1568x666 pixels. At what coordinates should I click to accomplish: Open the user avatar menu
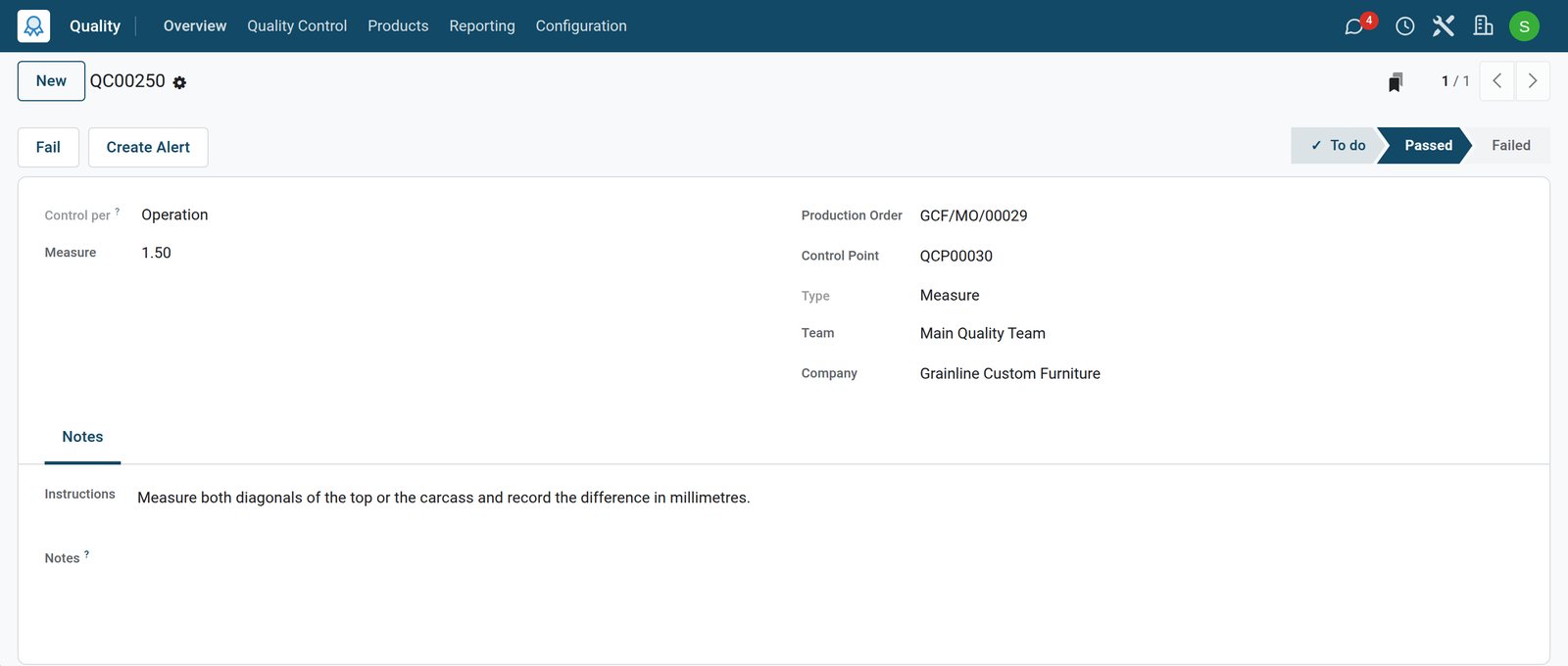(x=1524, y=26)
